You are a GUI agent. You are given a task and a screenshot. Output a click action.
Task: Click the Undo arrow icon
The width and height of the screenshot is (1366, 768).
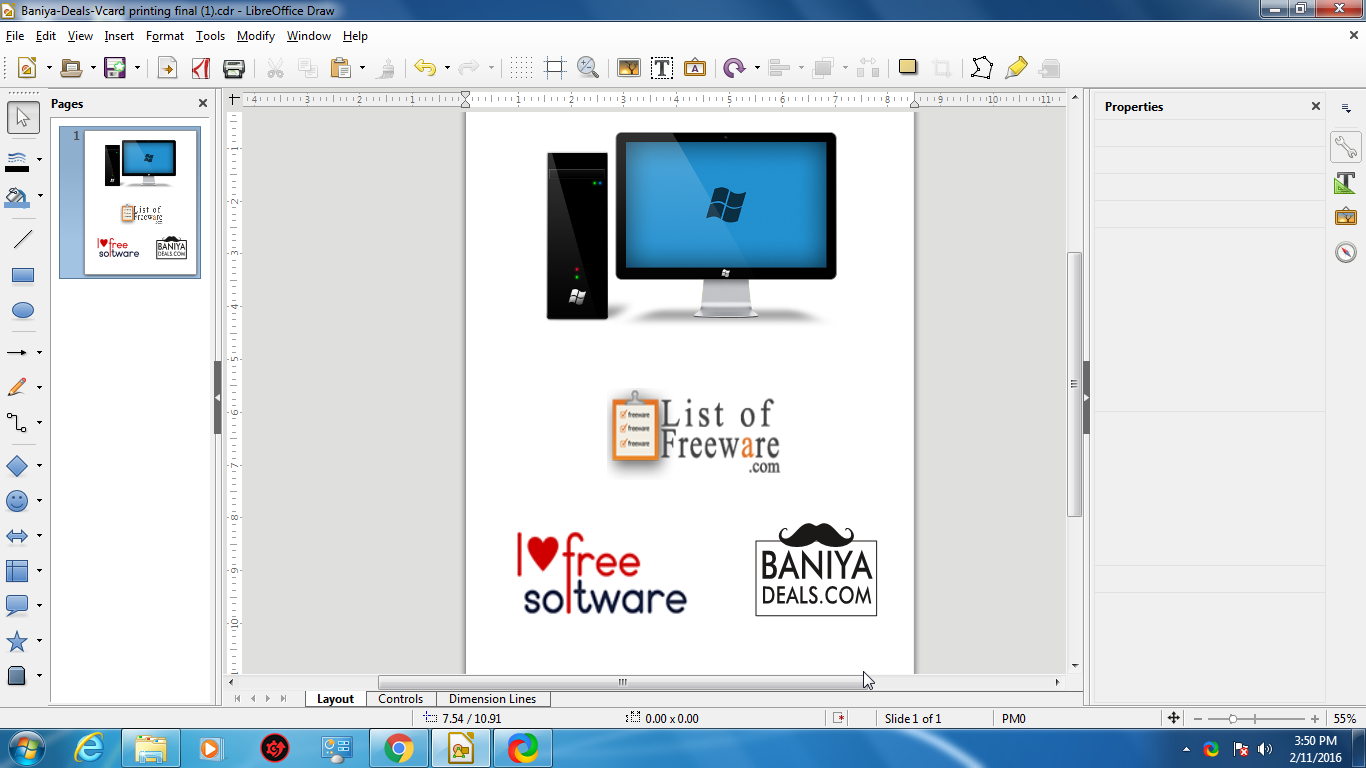[425, 68]
